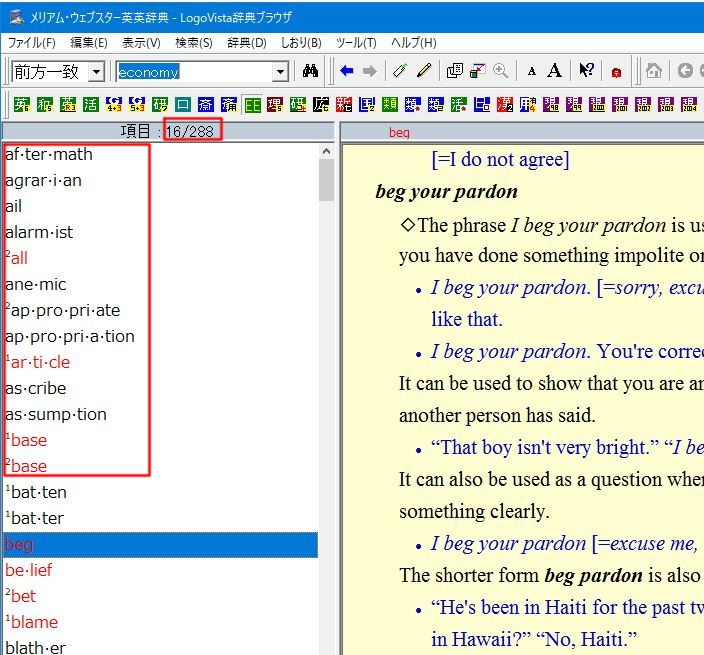Viewport: 704px width, 655px height.
Task: Select the 'alarm·ist' entry
Action: 39,232
